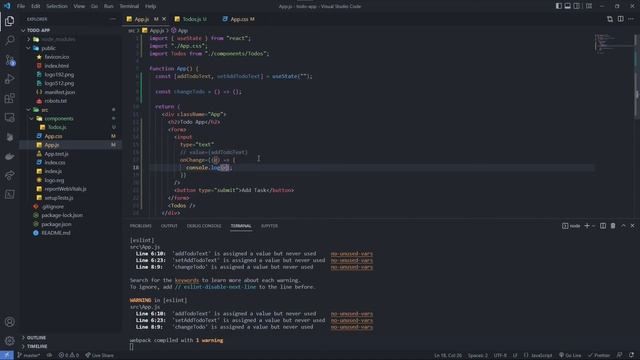
Task: Switch to the App.css editor tab
Action: (x=239, y=19)
